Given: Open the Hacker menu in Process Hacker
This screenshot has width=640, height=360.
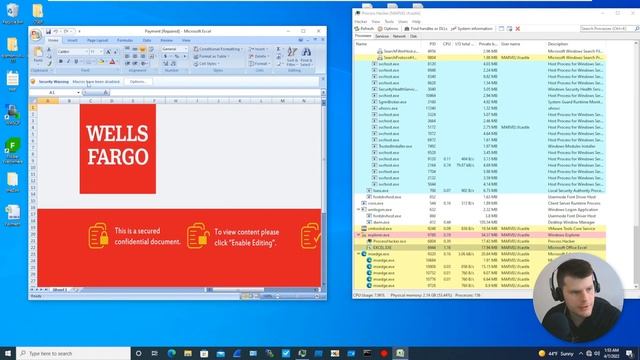Looking at the screenshot, I should pos(361,22).
